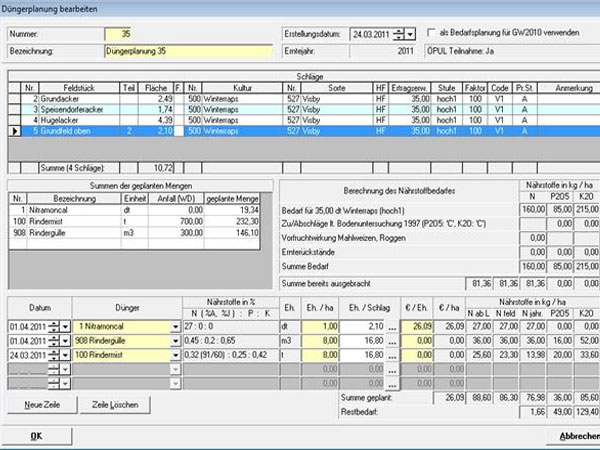Click the Fläche column header
This screenshot has height=450, width=600.
pyautogui.click(x=156, y=88)
